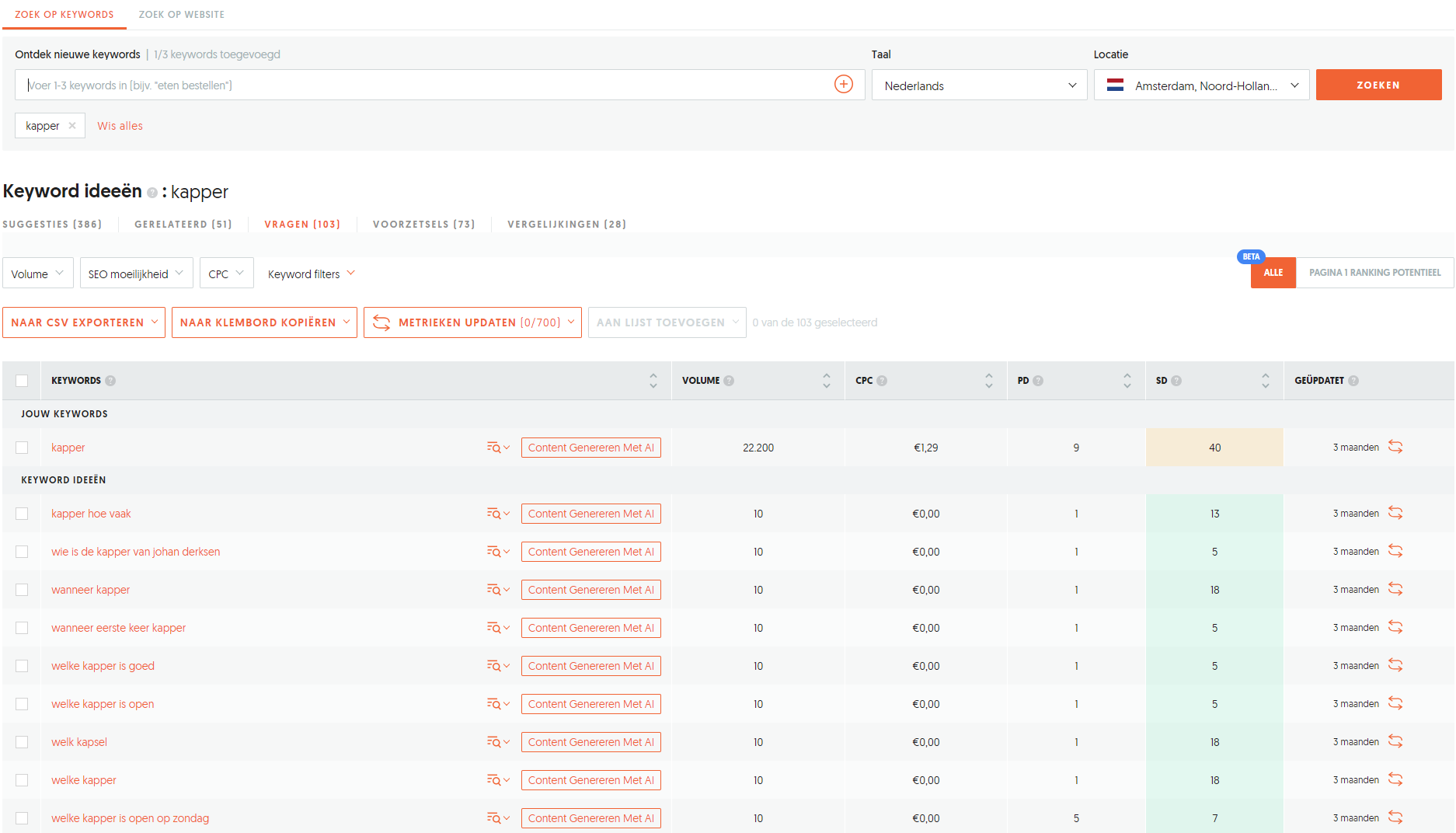
Task: Help icon beside KEYWORDS column header
Action: click(x=110, y=381)
